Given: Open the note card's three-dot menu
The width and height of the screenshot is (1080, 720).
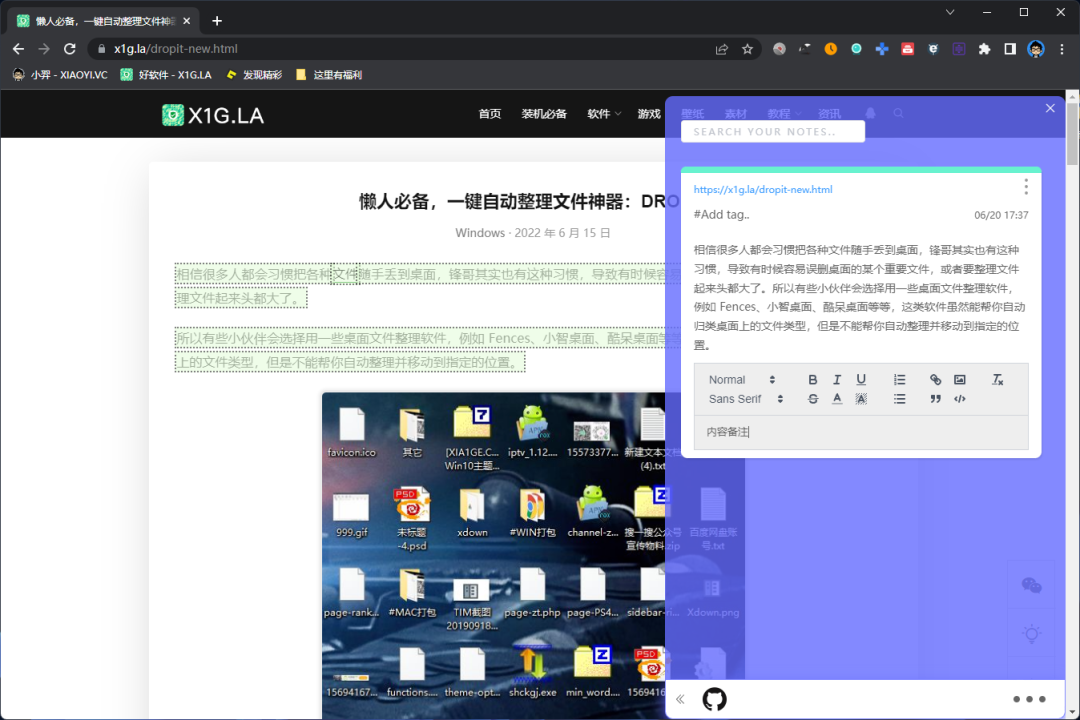Looking at the screenshot, I should (1025, 188).
